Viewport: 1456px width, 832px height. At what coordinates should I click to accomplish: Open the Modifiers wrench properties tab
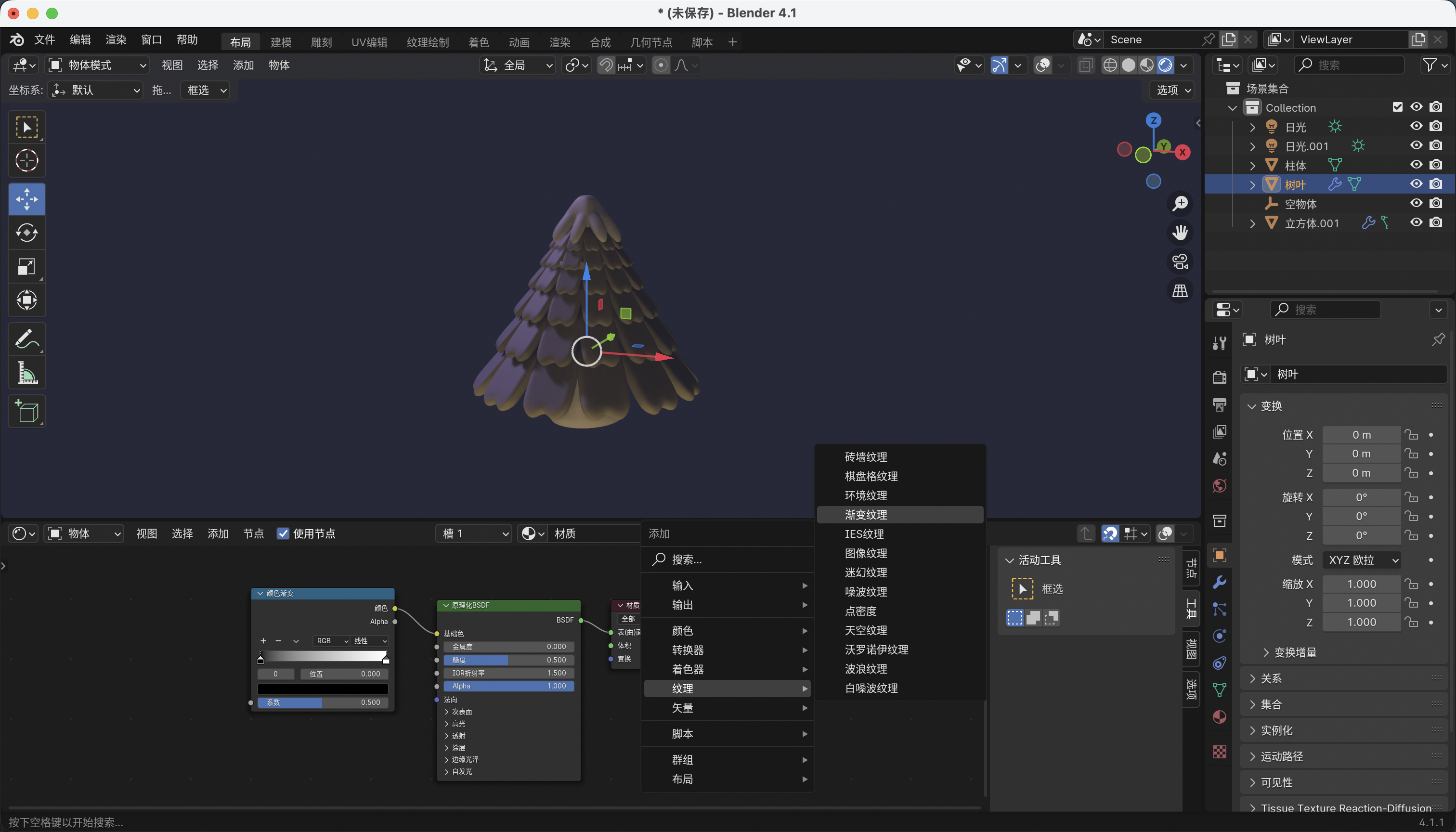1220,582
